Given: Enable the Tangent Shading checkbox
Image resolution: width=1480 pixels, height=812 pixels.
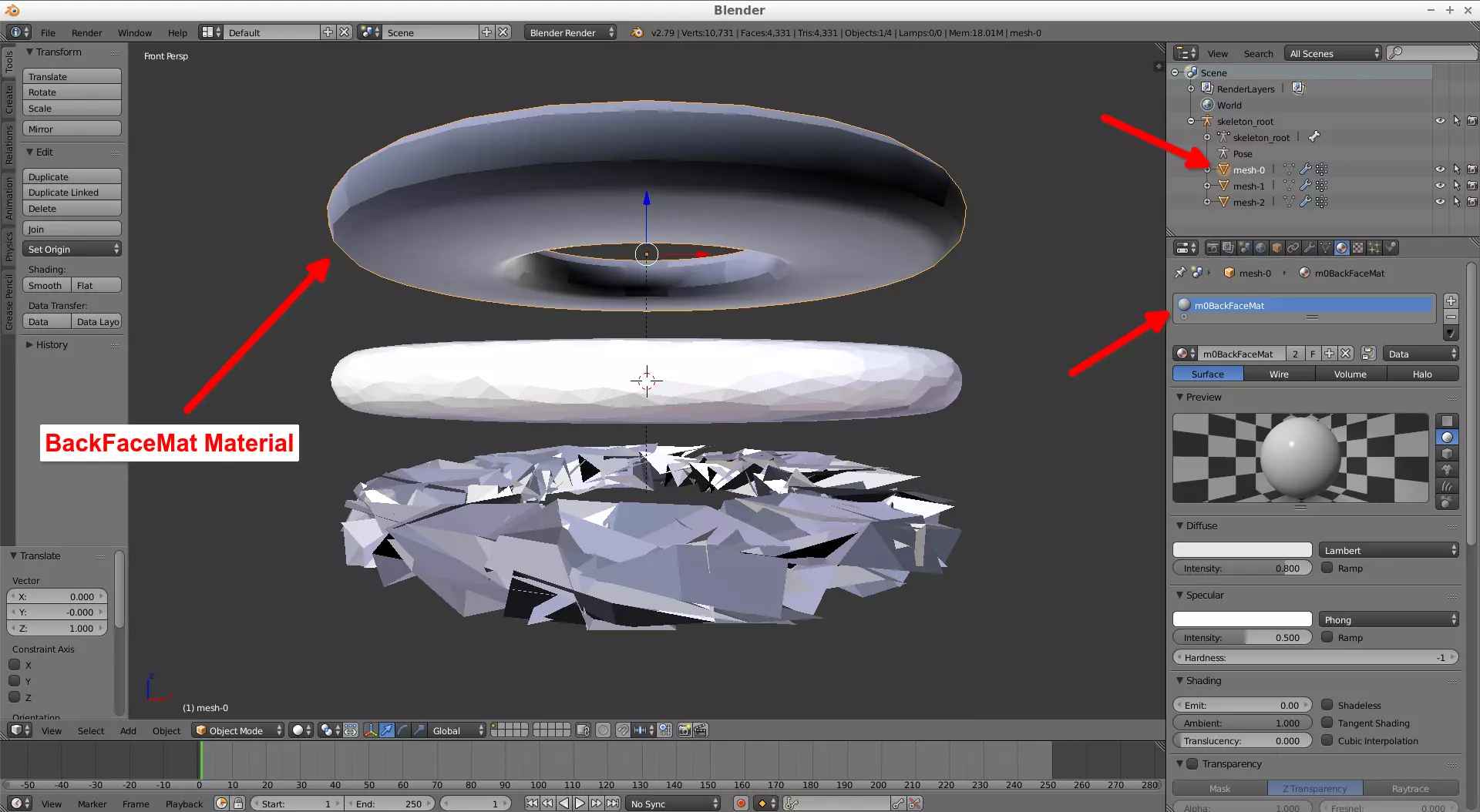Looking at the screenshot, I should point(1327,723).
